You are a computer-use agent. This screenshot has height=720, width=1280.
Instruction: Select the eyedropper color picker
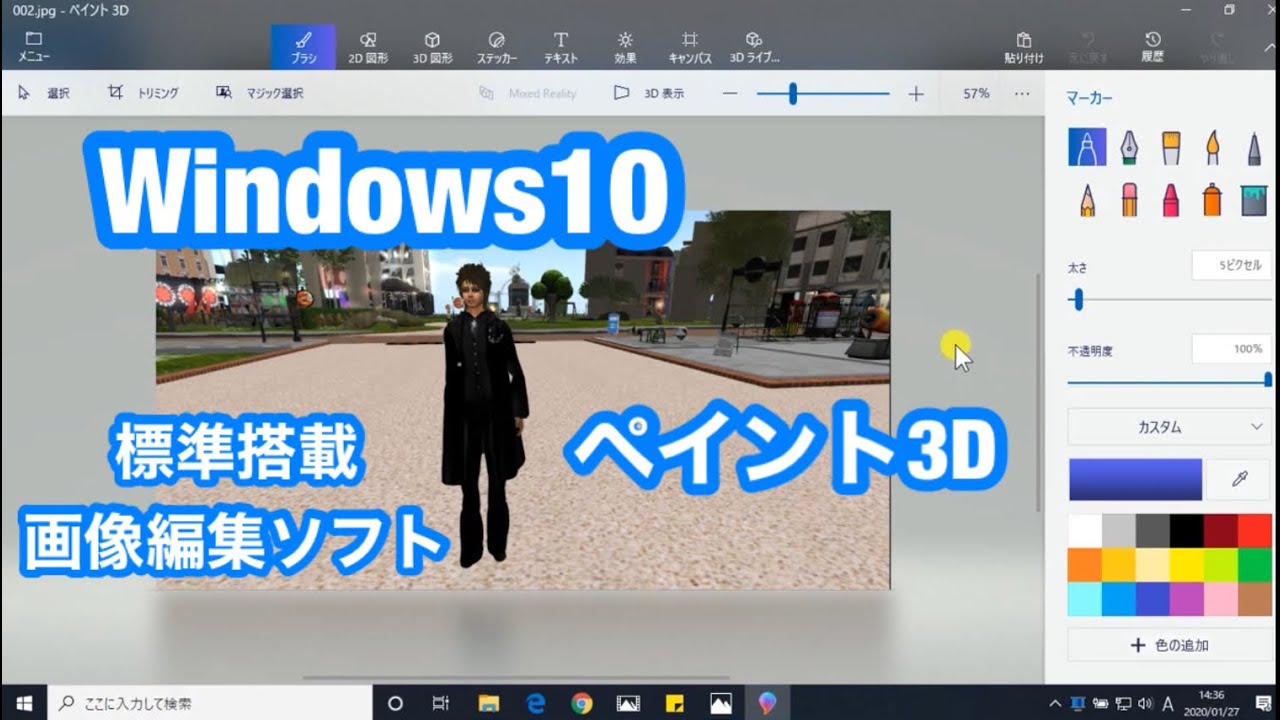pyautogui.click(x=1239, y=480)
